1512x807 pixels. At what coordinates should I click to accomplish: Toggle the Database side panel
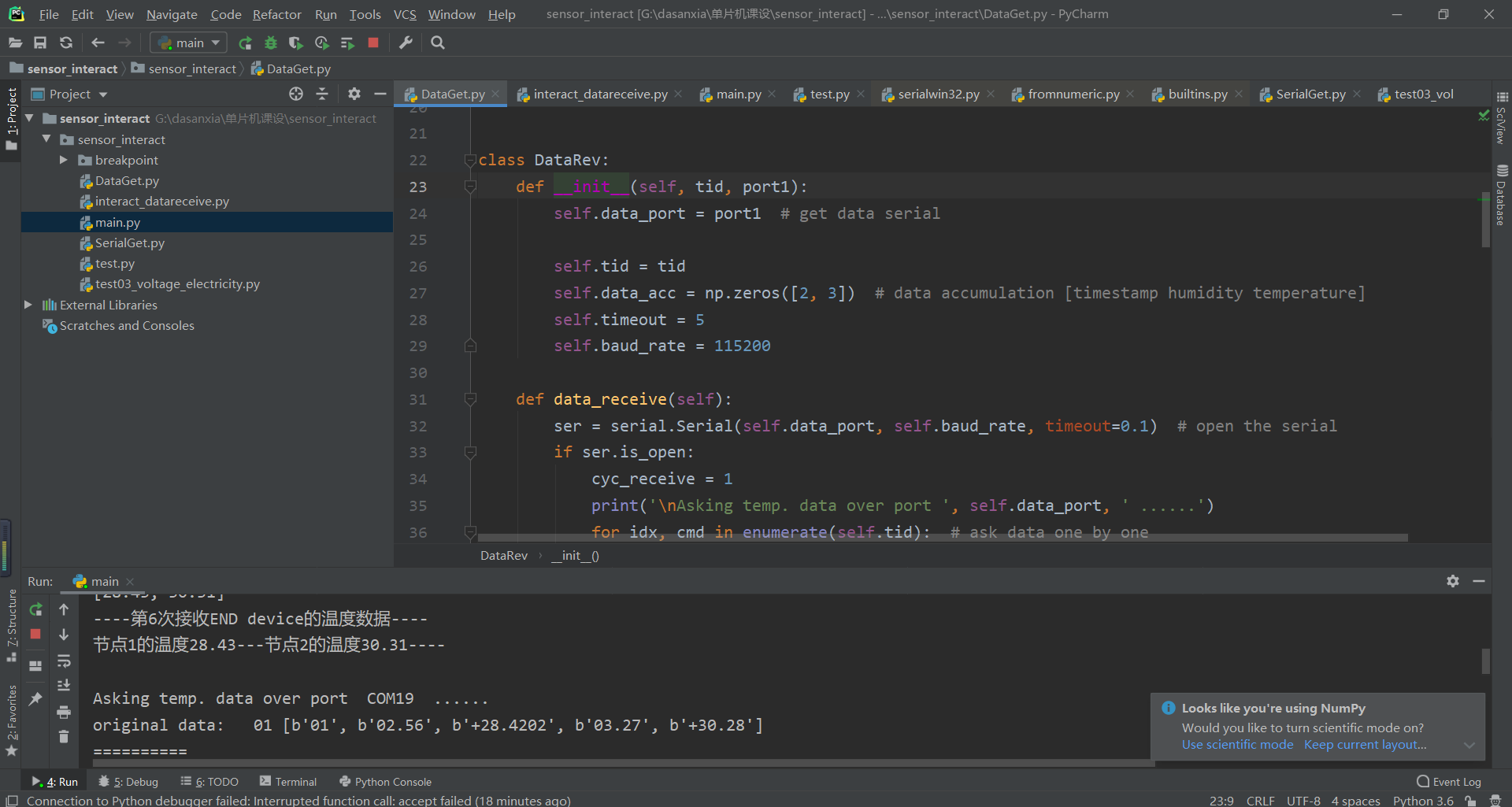(x=1501, y=194)
